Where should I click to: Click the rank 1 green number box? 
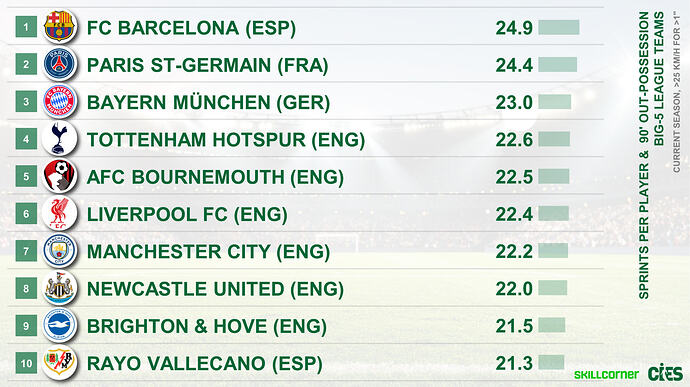(26, 27)
